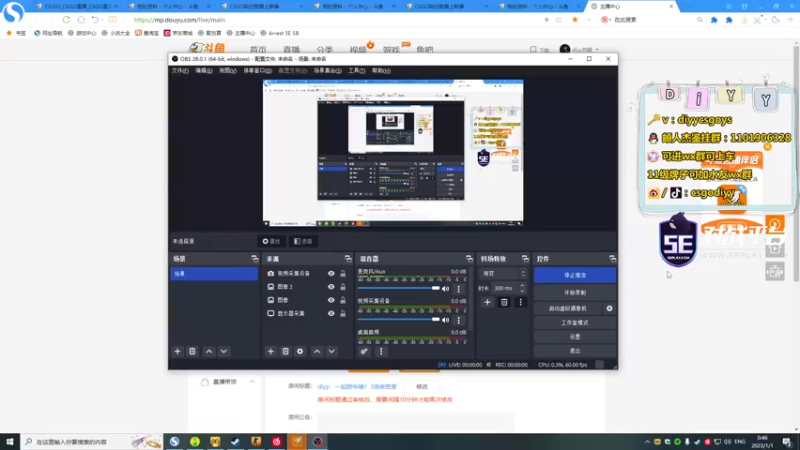The width and height of the screenshot is (800, 450).
Task: Show hidden system tray icons chevron
Action: pos(647,441)
